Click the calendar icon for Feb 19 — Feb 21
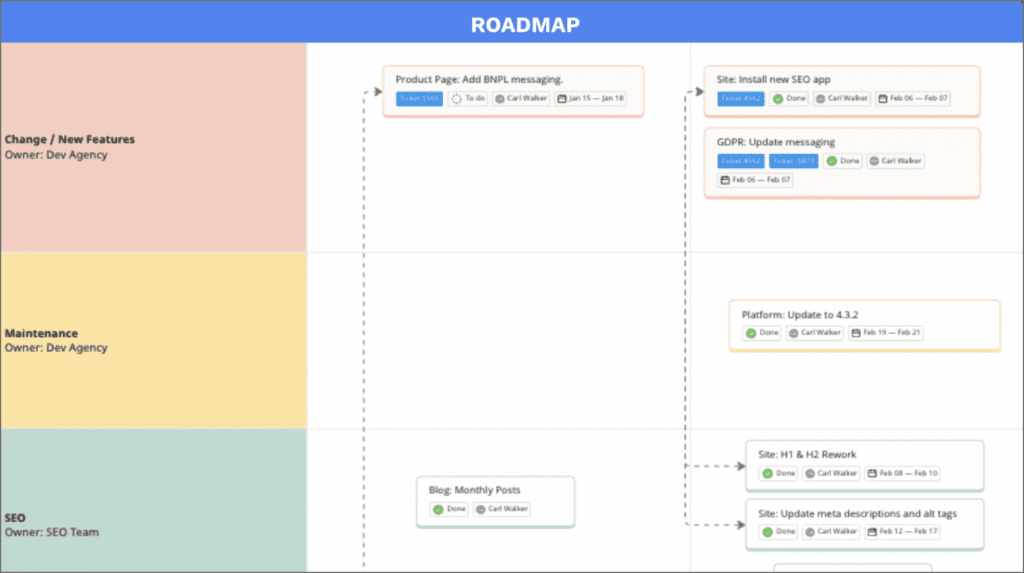The width and height of the screenshot is (1024, 573). pos(856,333)
